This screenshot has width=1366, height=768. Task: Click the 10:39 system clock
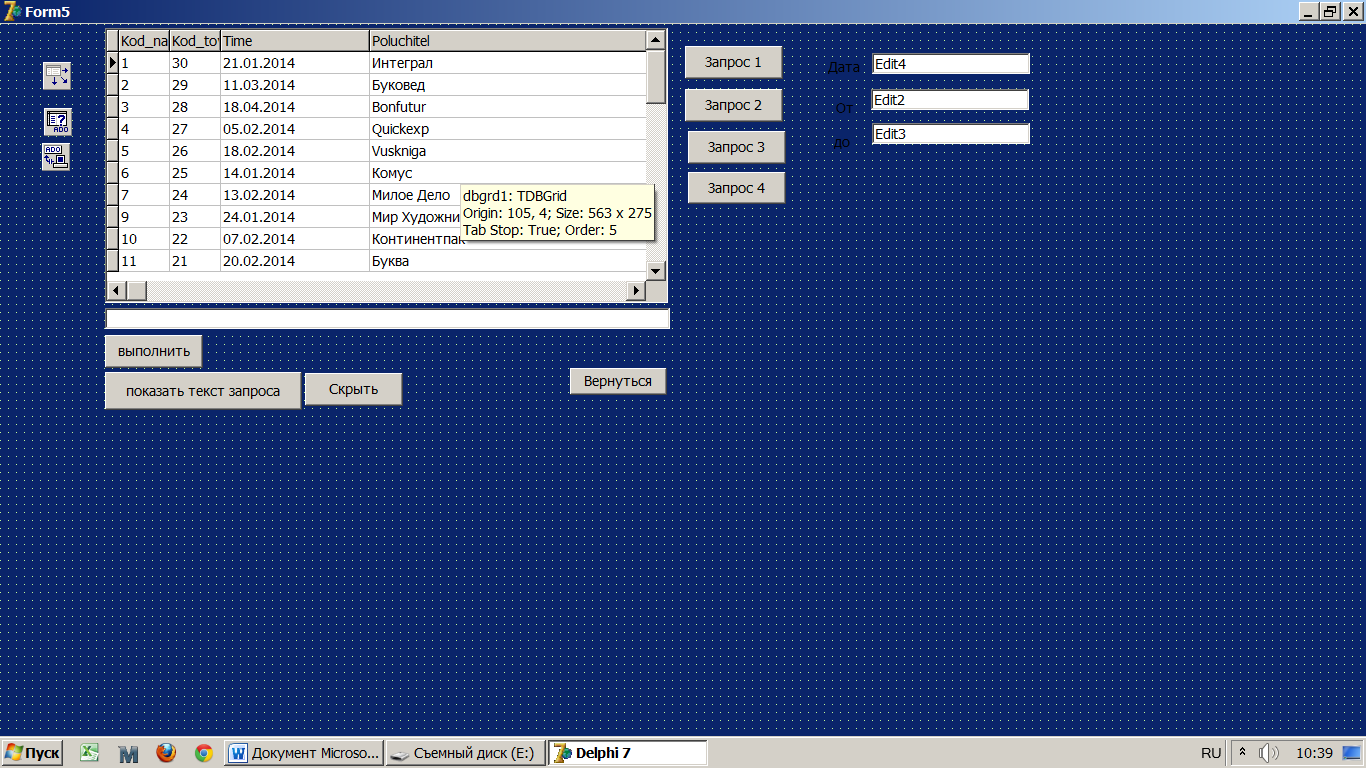pos(1314,753)
